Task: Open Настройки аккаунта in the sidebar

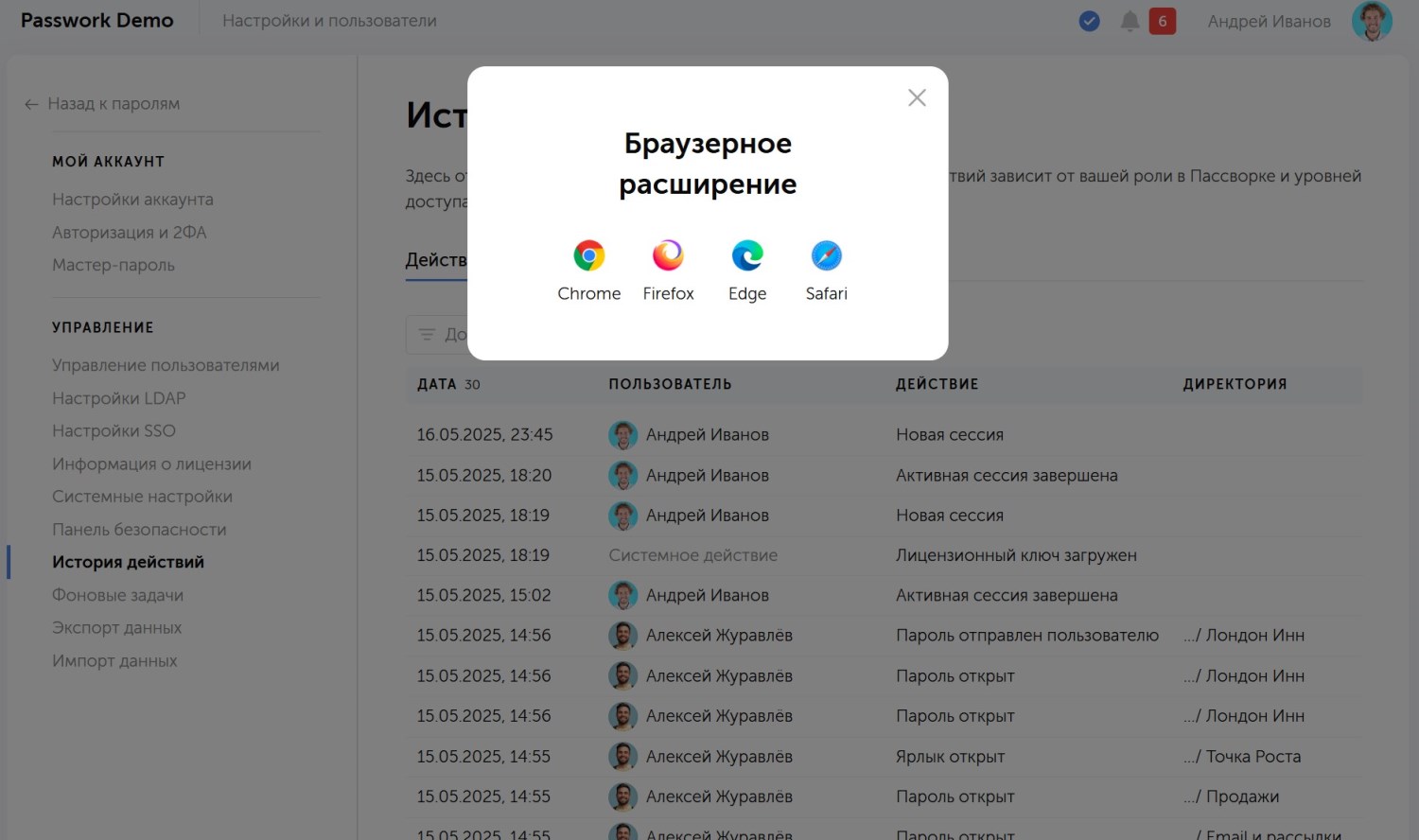Action: (x=132, y=200)
